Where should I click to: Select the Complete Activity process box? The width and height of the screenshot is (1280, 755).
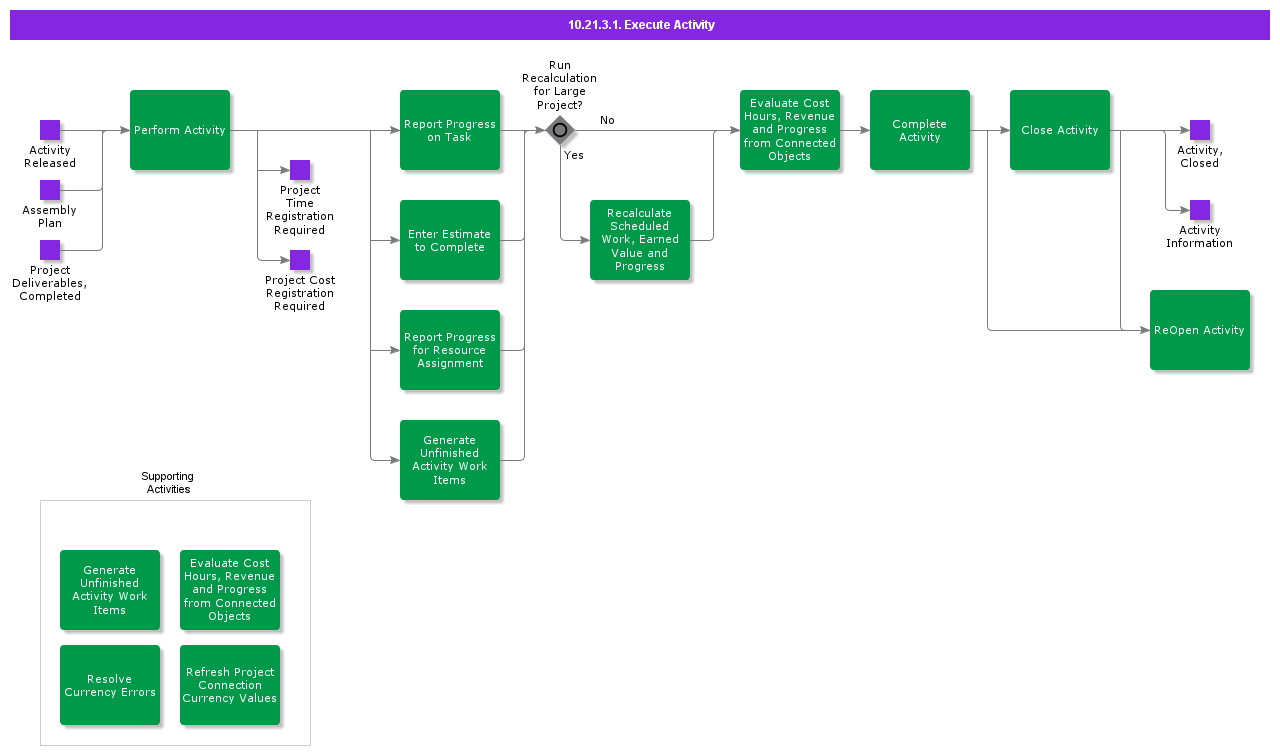point(920,130)
